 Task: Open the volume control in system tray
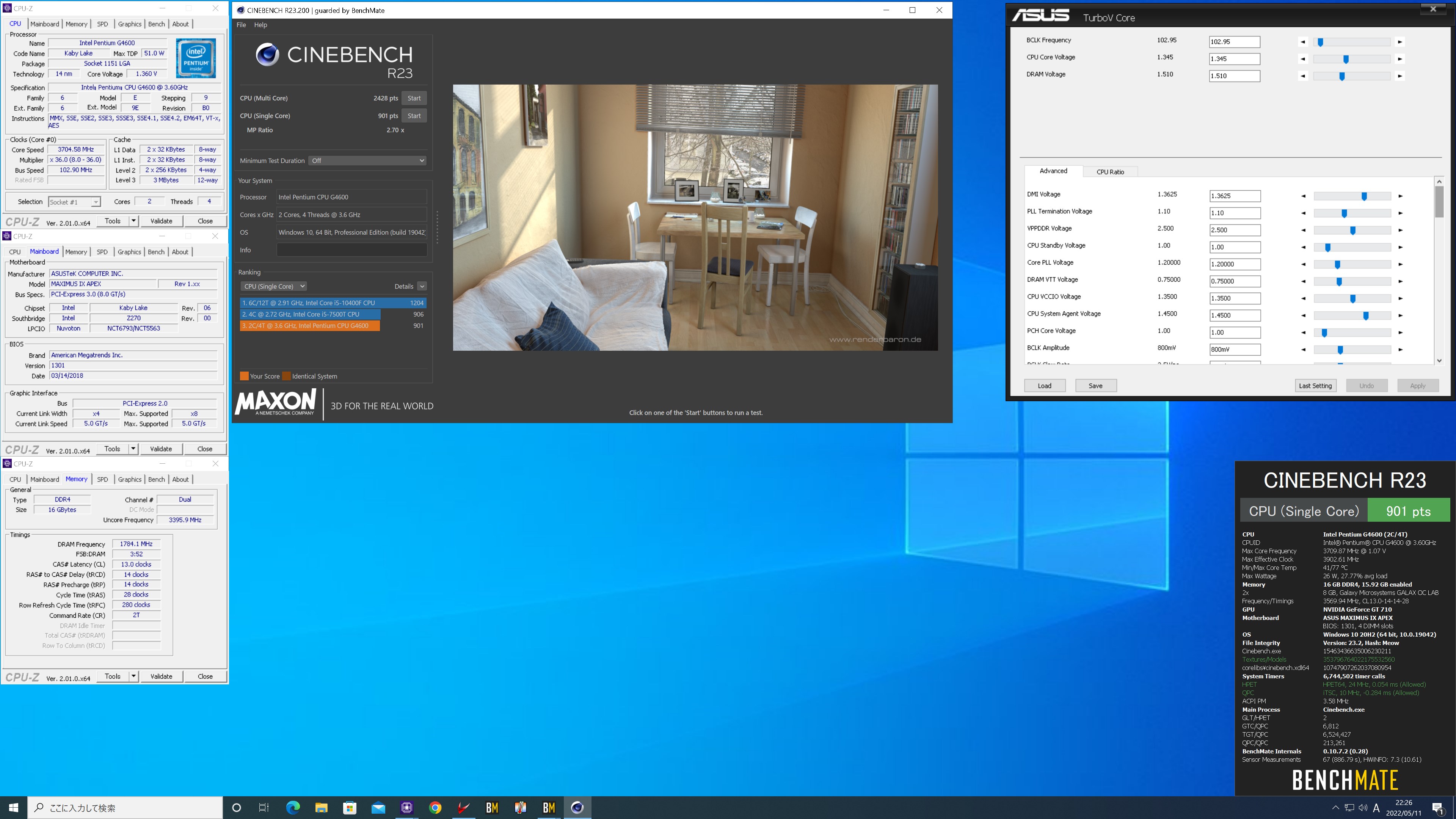tap(1363, 808)
